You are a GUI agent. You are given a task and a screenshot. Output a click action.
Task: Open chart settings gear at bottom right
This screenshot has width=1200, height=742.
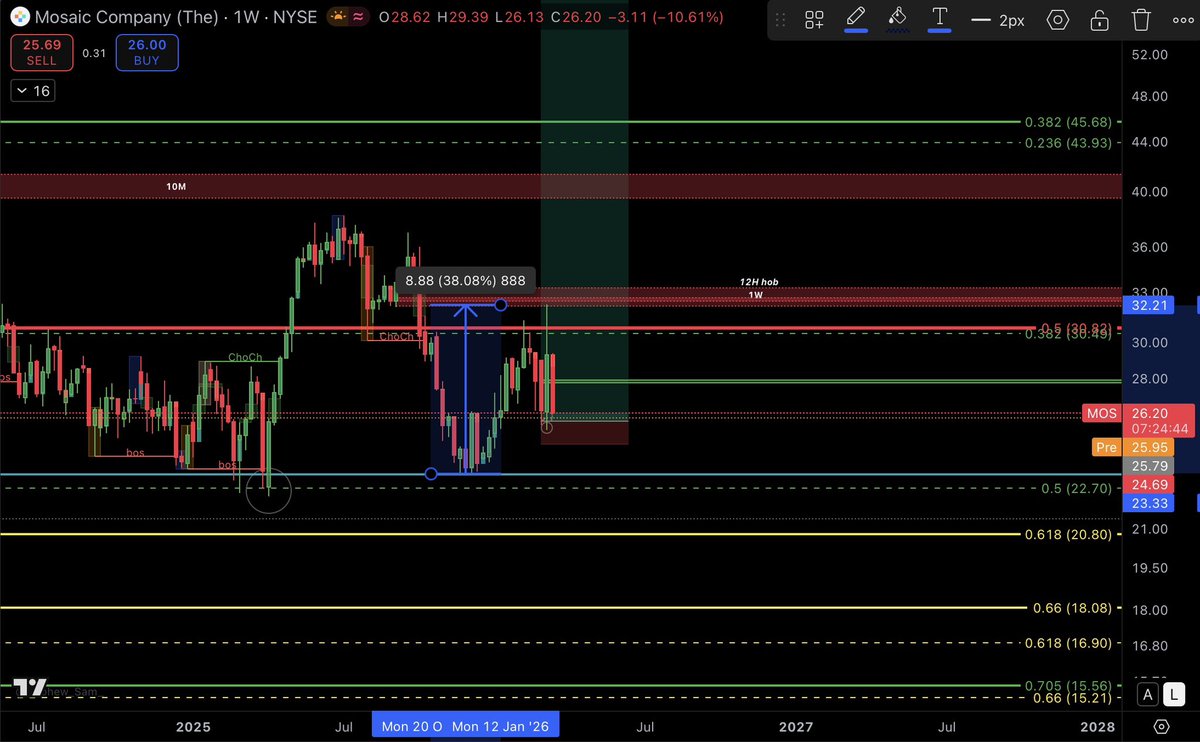tap(1161, 726)
